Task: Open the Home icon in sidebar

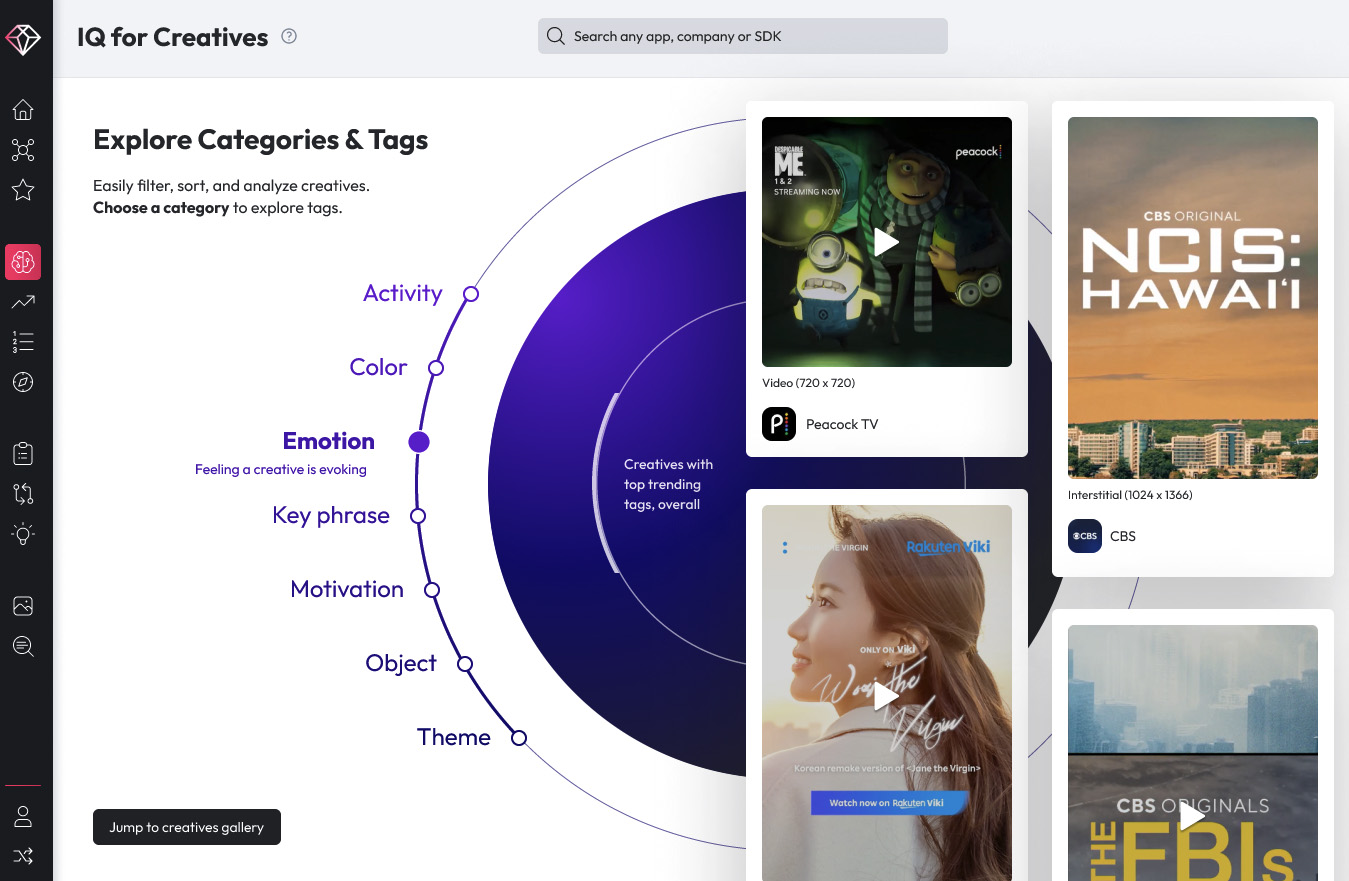Action: pyautogui.click(x=23, y=110)
